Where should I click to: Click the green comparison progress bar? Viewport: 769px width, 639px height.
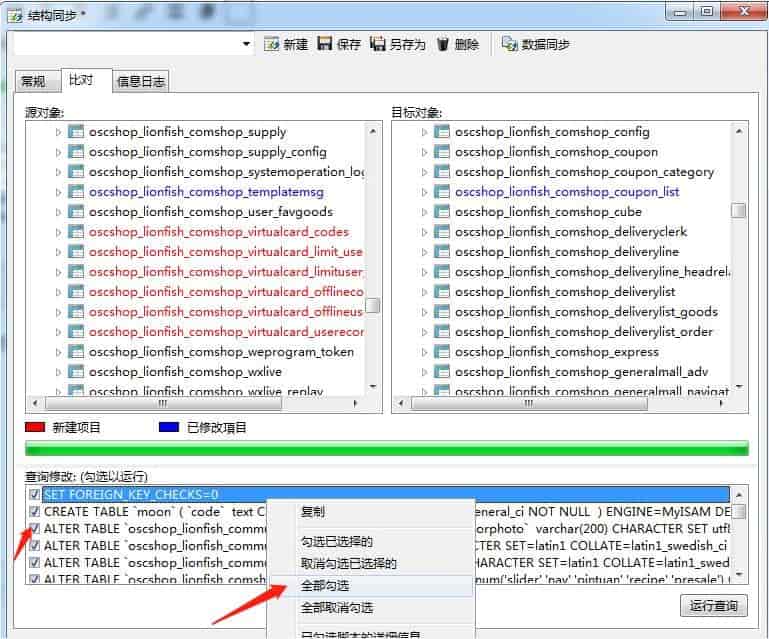click(386, 448)
